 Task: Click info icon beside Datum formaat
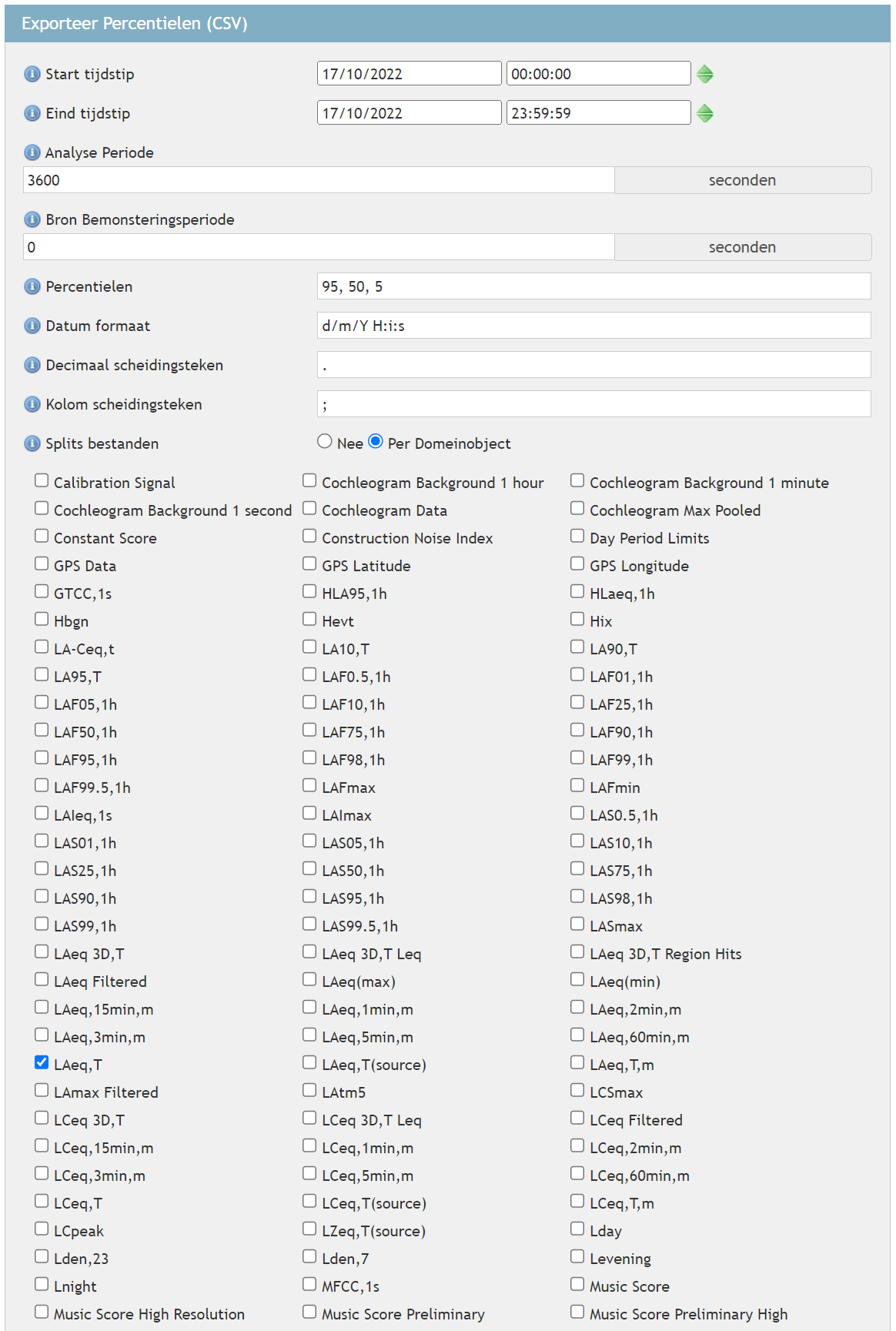click(32, 326)
